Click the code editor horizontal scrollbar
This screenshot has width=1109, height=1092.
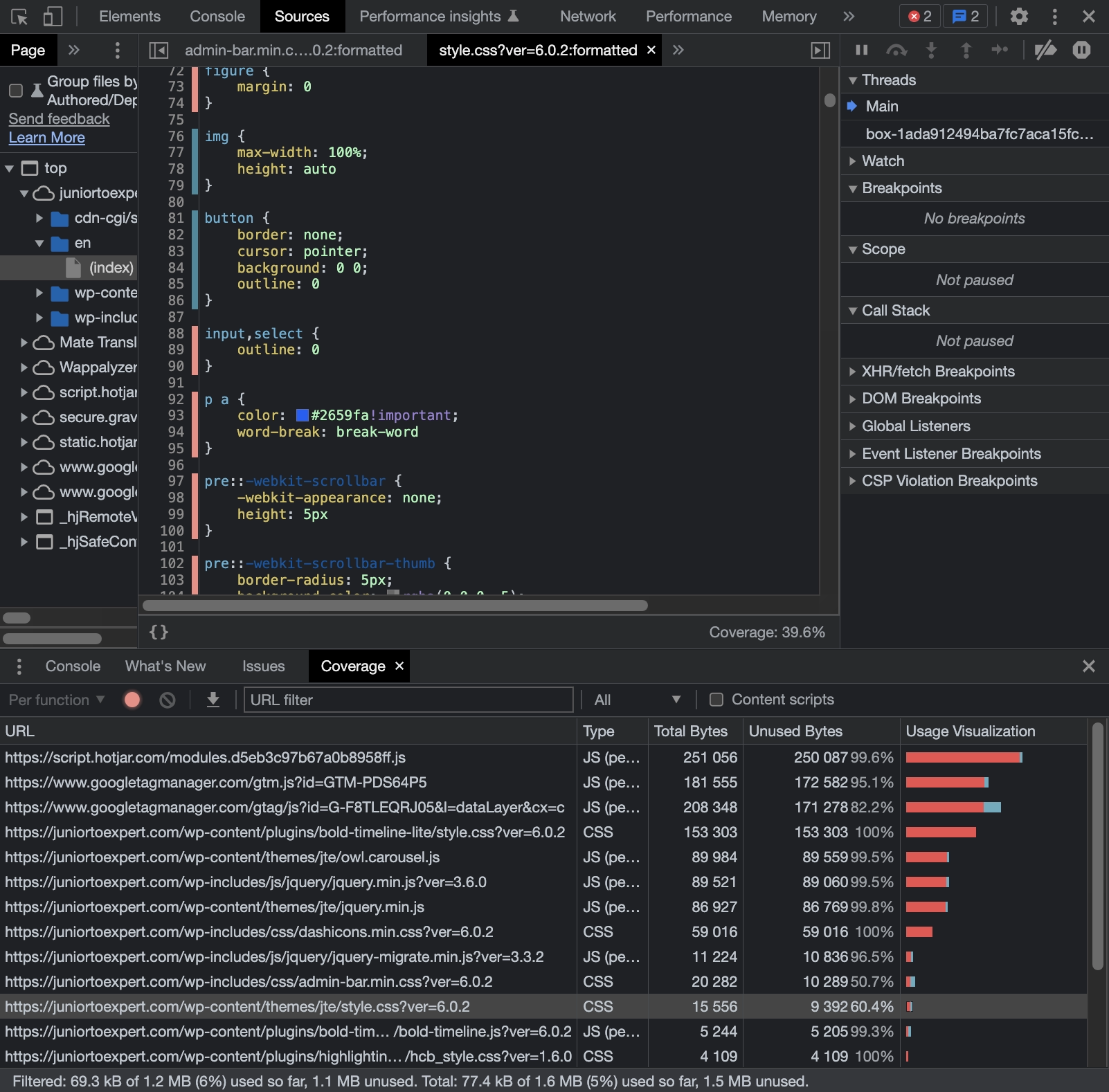point(395,606)
